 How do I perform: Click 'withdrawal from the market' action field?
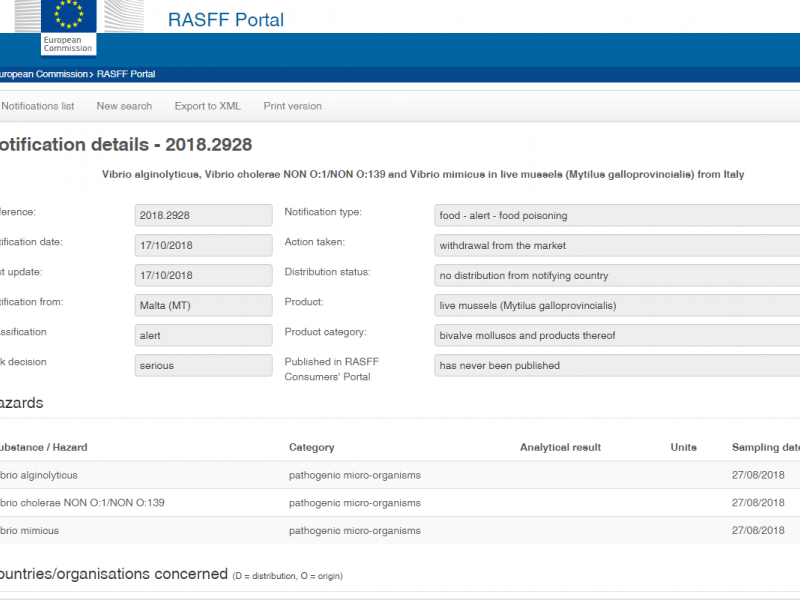(x=617, y=245)
